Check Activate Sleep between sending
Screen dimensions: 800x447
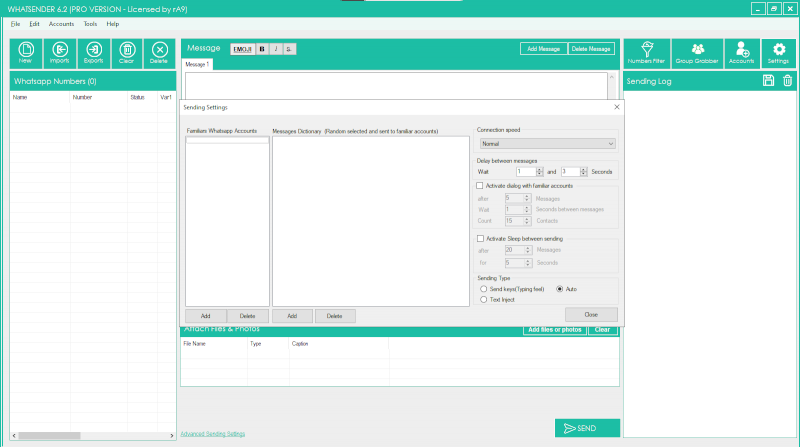pyautogui.click(x=480, y=239)
